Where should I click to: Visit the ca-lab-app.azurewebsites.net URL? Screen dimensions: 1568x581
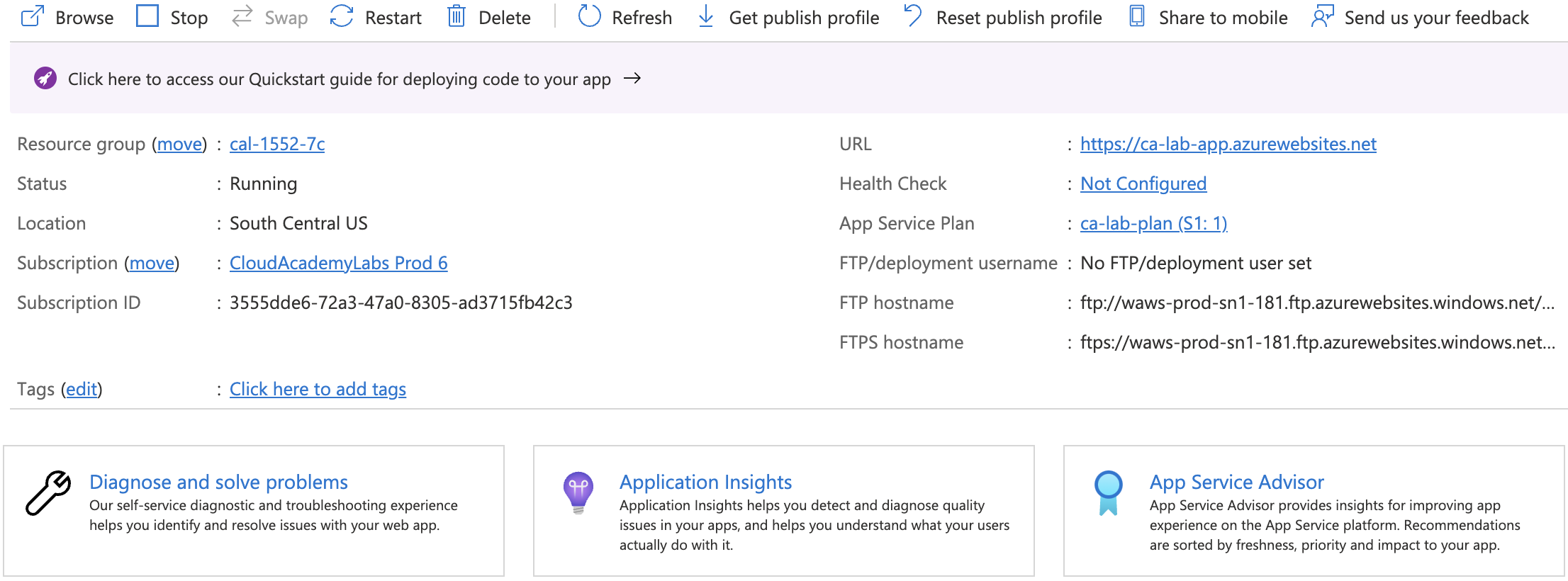1228,144
